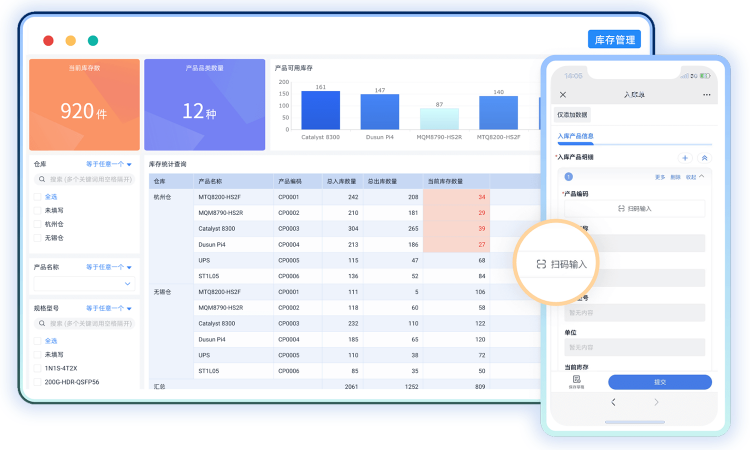Click the MQM8790-HS2R light bar in chart

pyautogui.click(x=439, y=119)
